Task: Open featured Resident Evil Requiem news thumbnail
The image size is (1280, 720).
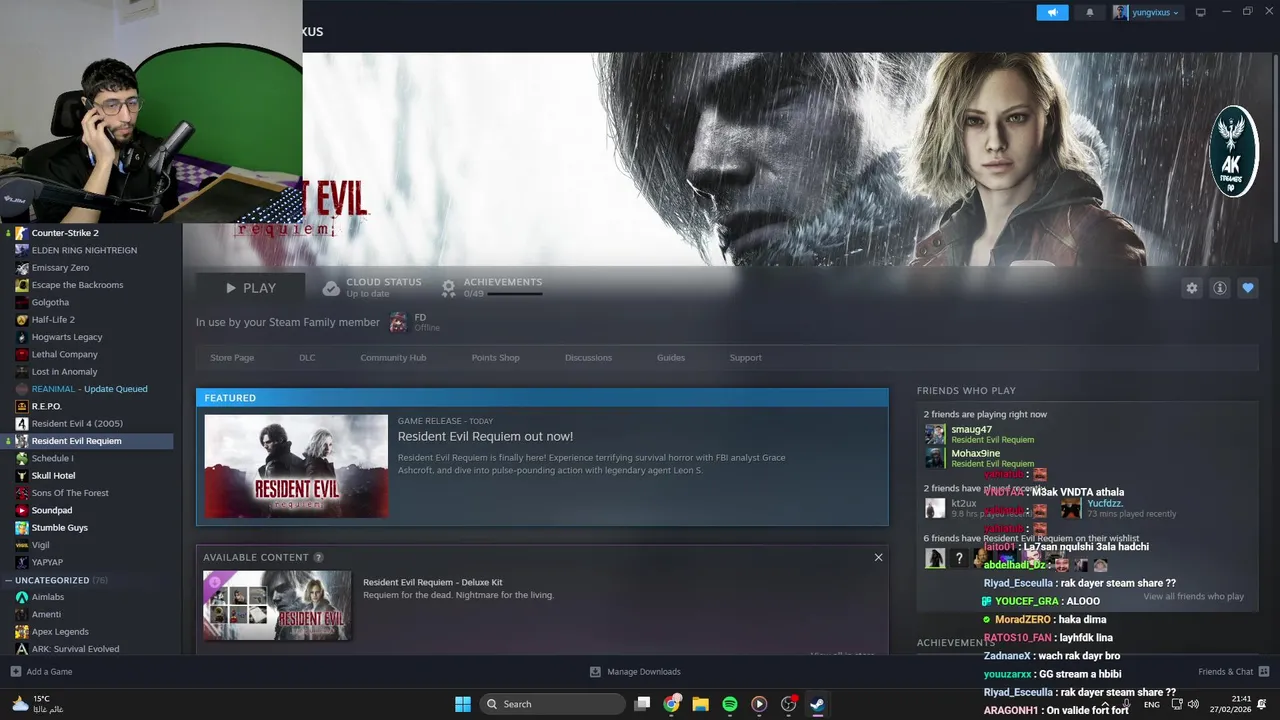Action: (296, 466)
